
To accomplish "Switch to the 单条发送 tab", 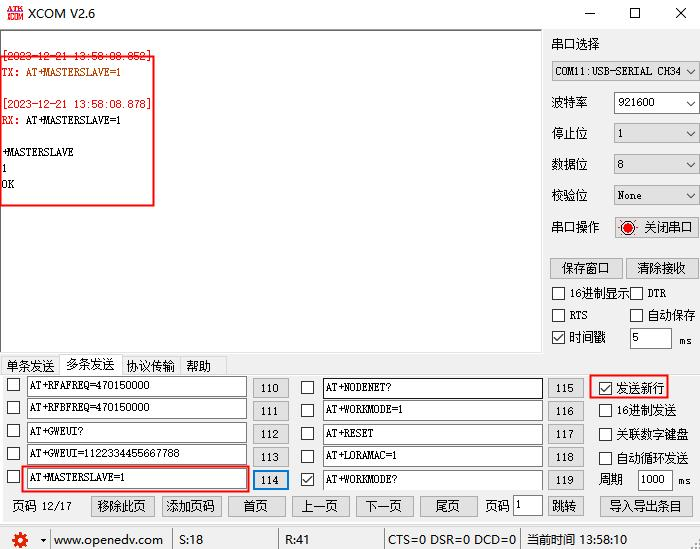I will (30, 366).
